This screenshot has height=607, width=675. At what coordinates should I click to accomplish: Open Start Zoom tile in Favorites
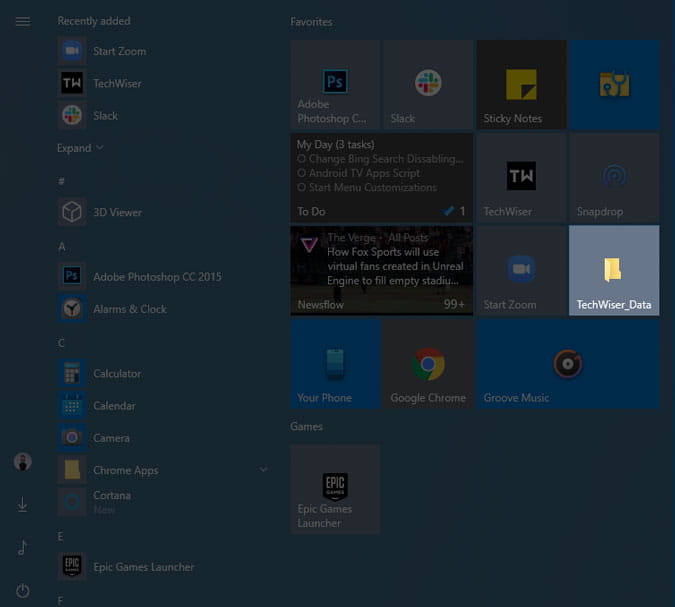point(521,271)
